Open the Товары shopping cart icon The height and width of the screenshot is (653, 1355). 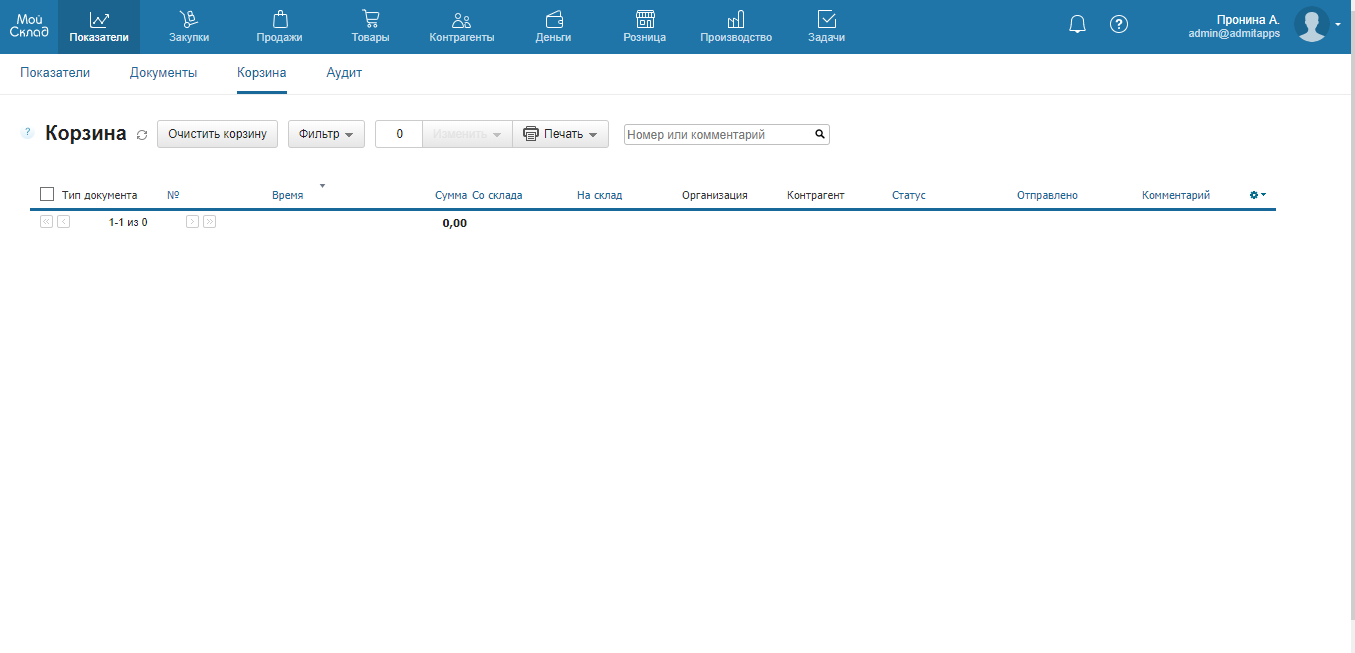tap(370, 19)
